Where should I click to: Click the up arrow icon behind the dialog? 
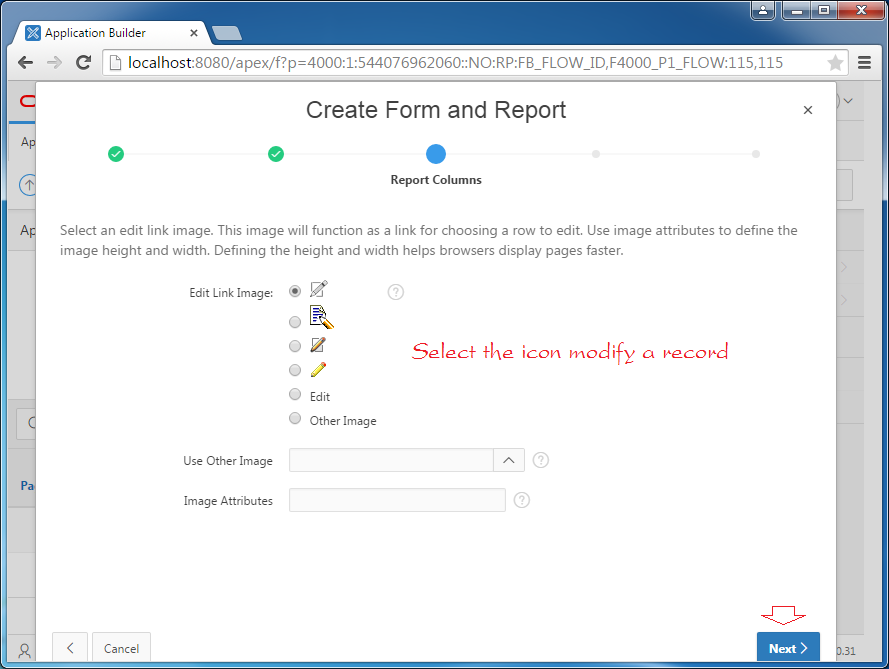27,185
